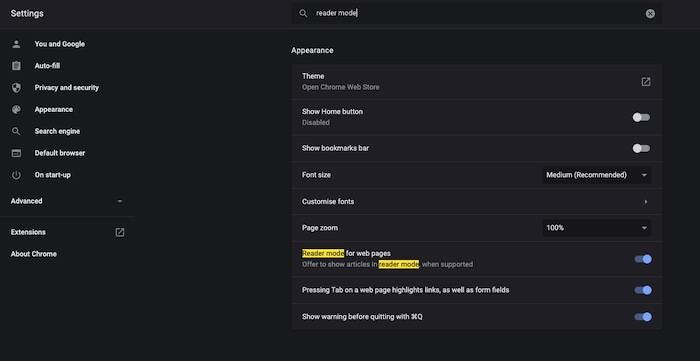Open Chrome Web Store theme link icon
Image resolution: width=700 pixels, height=361 pixels.
coord(646,82)
